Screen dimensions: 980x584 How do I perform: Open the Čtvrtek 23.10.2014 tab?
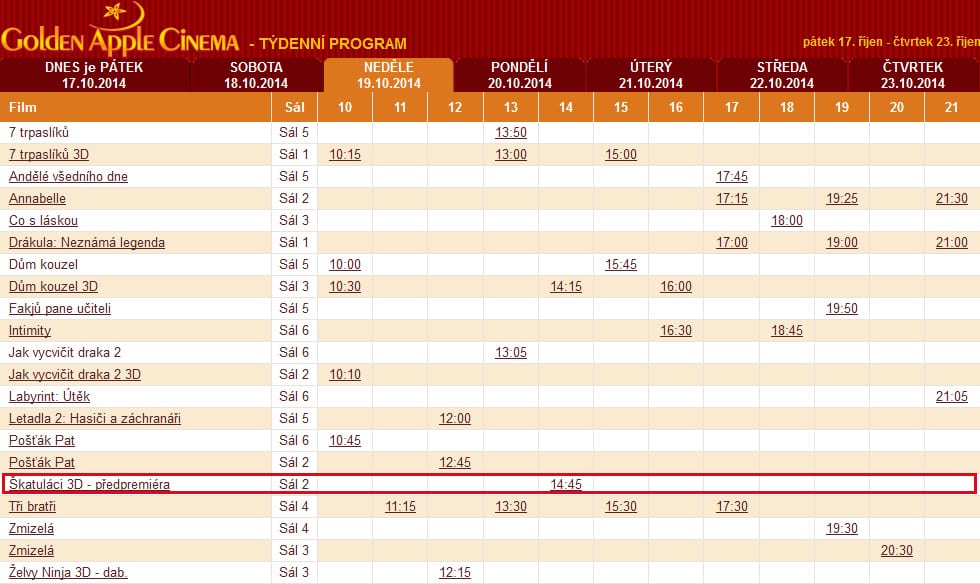pyautogui.click(x=913, y=75)
